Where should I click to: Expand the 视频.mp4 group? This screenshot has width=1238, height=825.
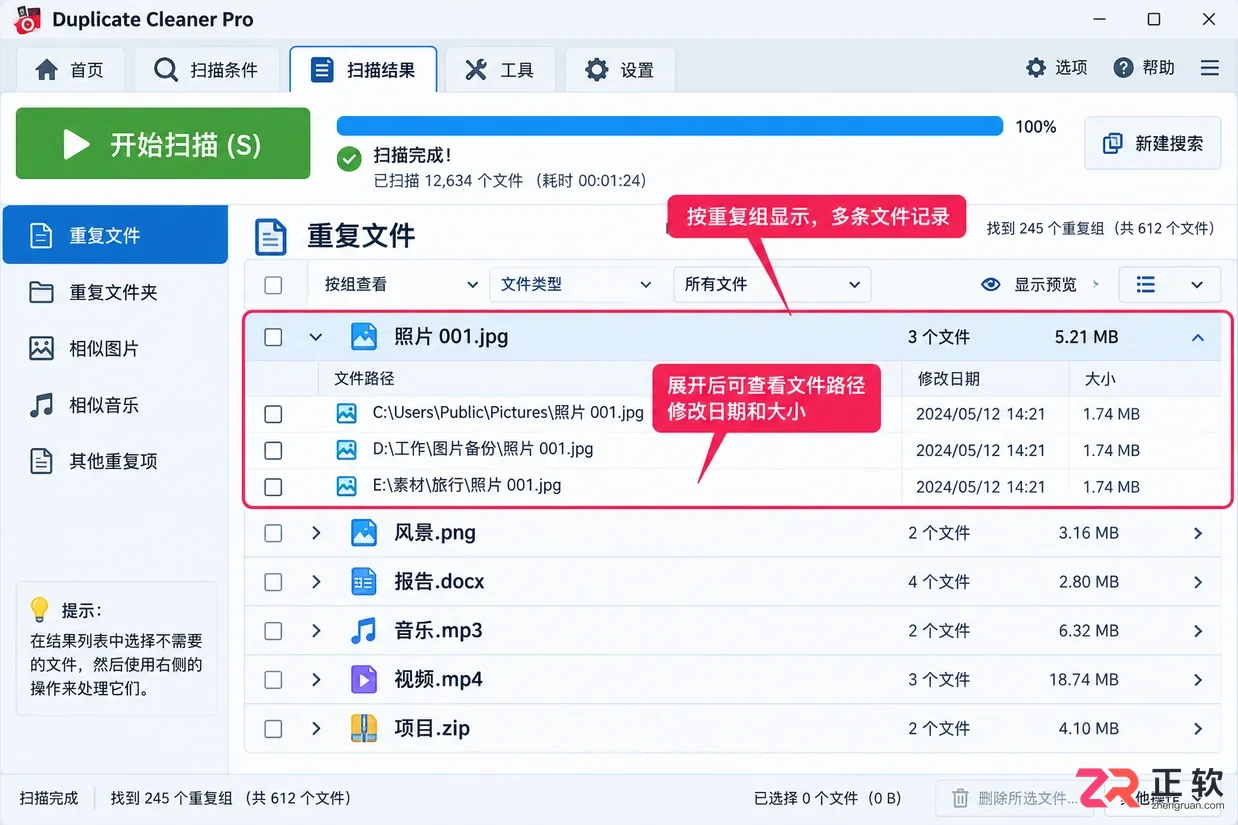[316, 680]
